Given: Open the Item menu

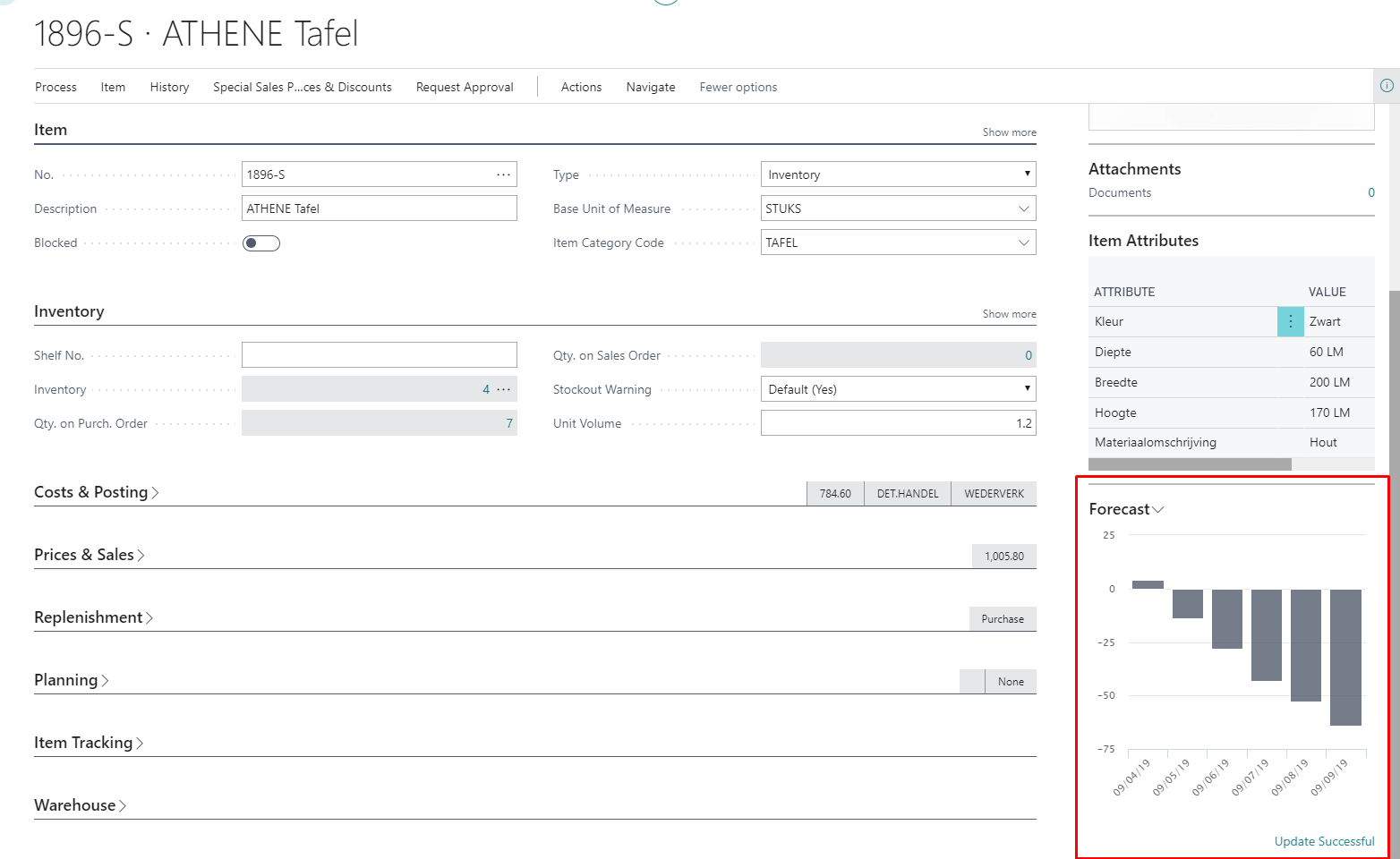Looking at the screenshot, I should (113, 87).
